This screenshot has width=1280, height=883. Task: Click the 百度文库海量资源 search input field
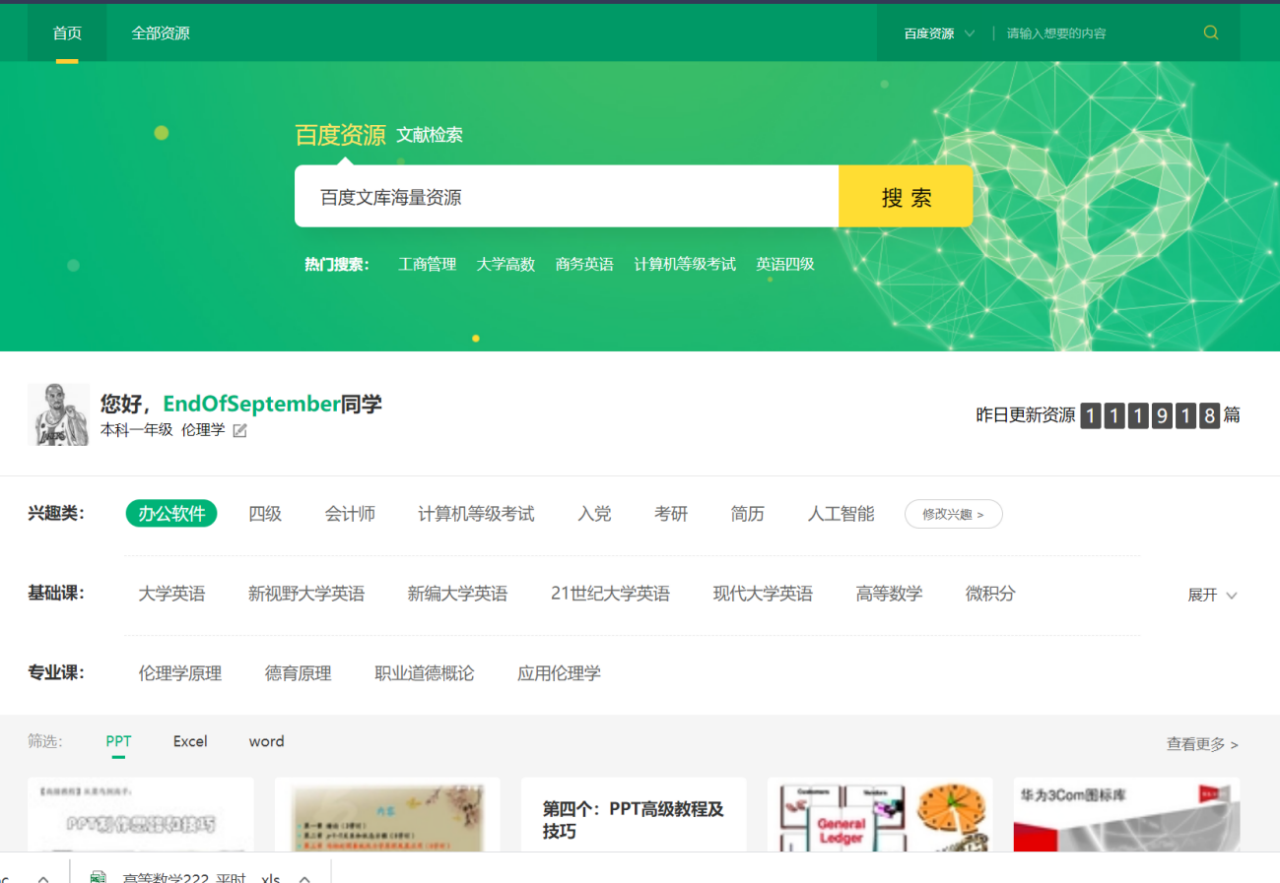tap(565, 196)
